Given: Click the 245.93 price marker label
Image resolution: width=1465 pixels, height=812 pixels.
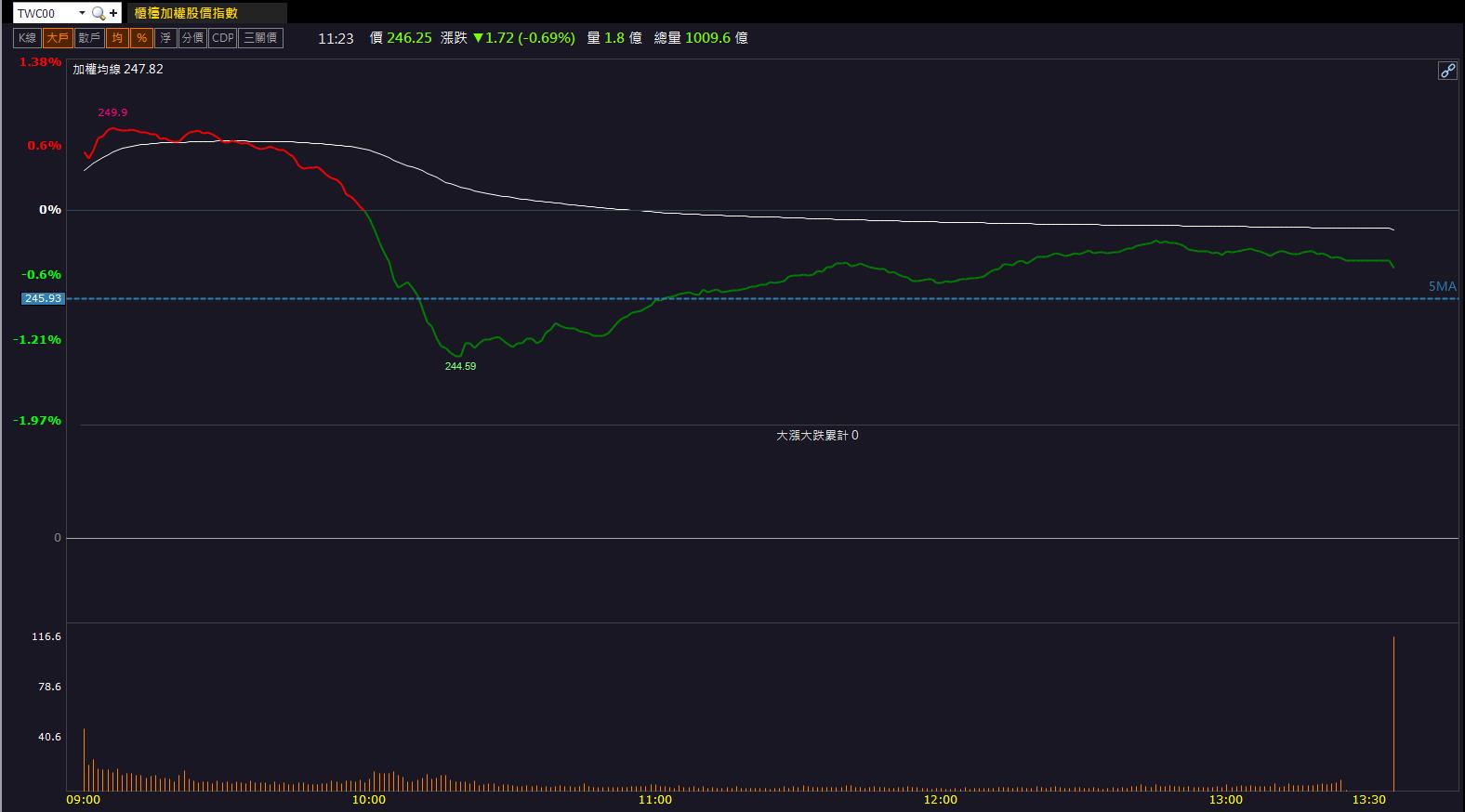Looking at the screenshot, I should [x=43, y=298].
